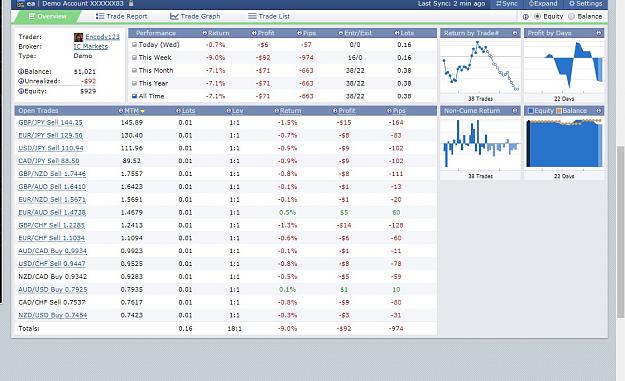Click the info icon beside Equity radio
This screenshot has height=381, width=625.
point(525,17)
